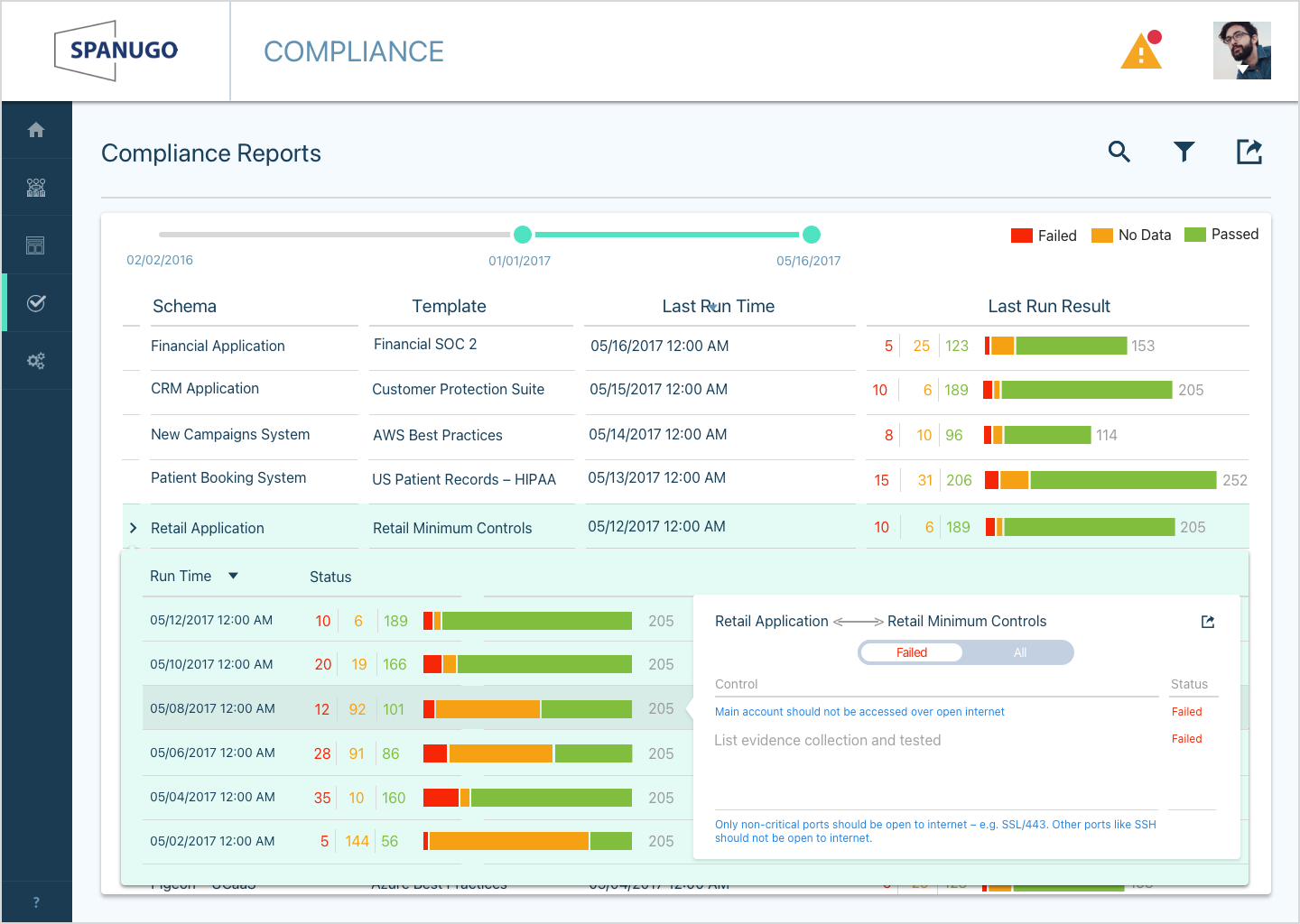
Task: Click the Schema column header
Action: point(184,306)
